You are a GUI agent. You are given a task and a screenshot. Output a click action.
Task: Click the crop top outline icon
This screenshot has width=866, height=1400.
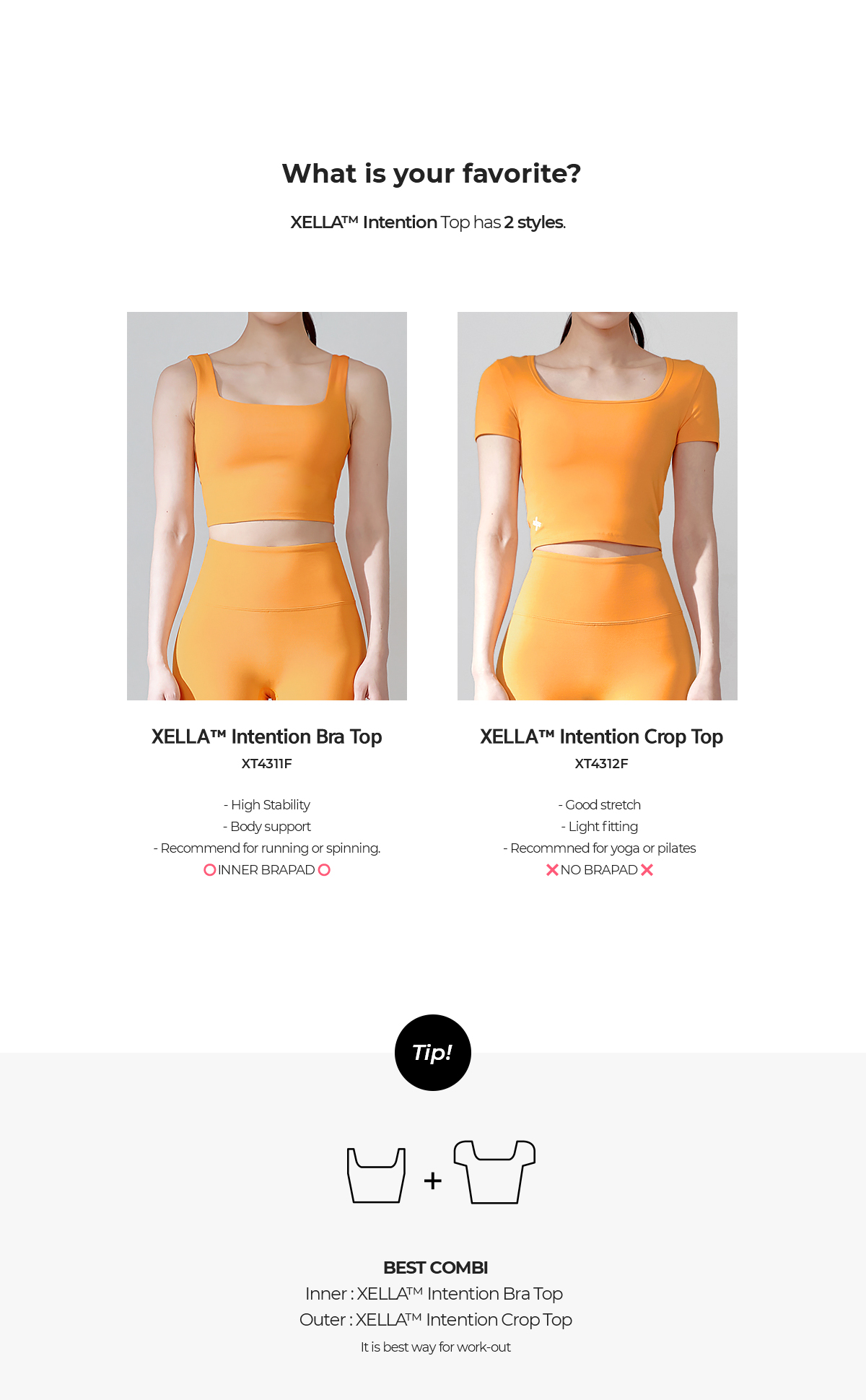494,1172
